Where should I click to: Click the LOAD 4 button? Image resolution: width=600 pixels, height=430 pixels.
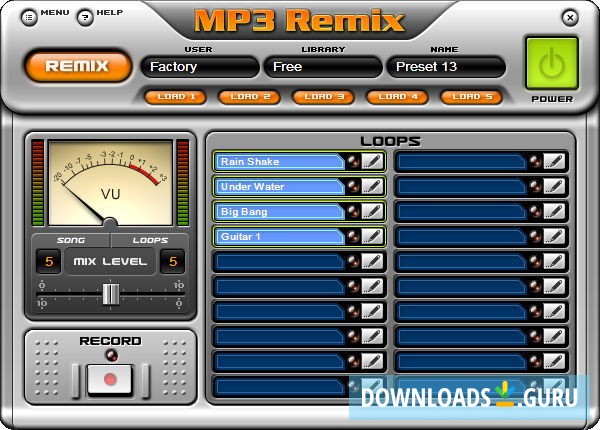(x=398, y=97)
